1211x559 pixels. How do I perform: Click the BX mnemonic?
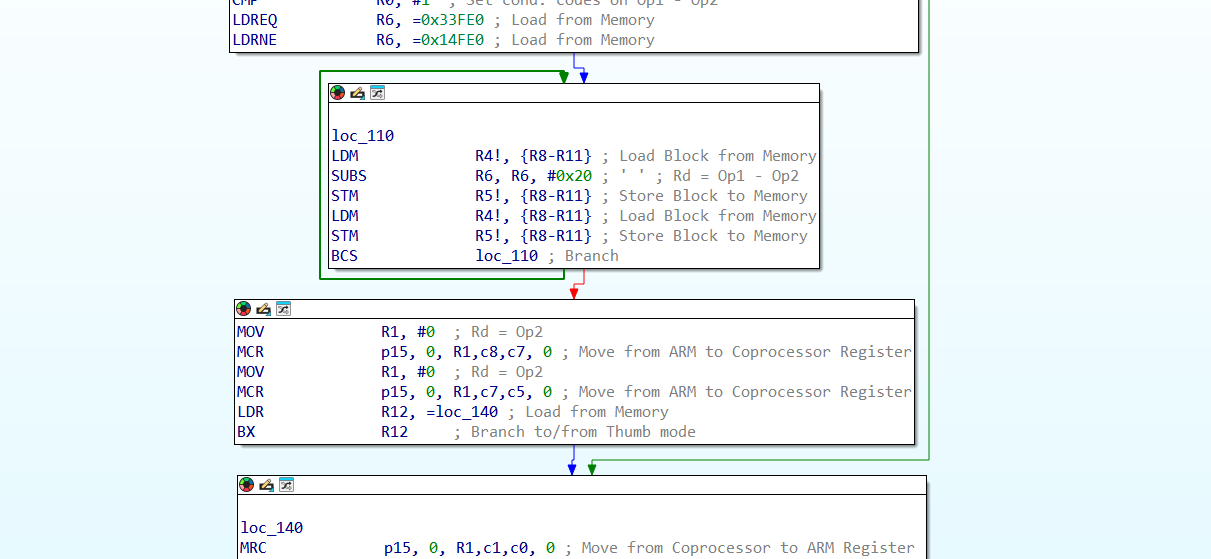pyautogui.click(x=246, y=432)
